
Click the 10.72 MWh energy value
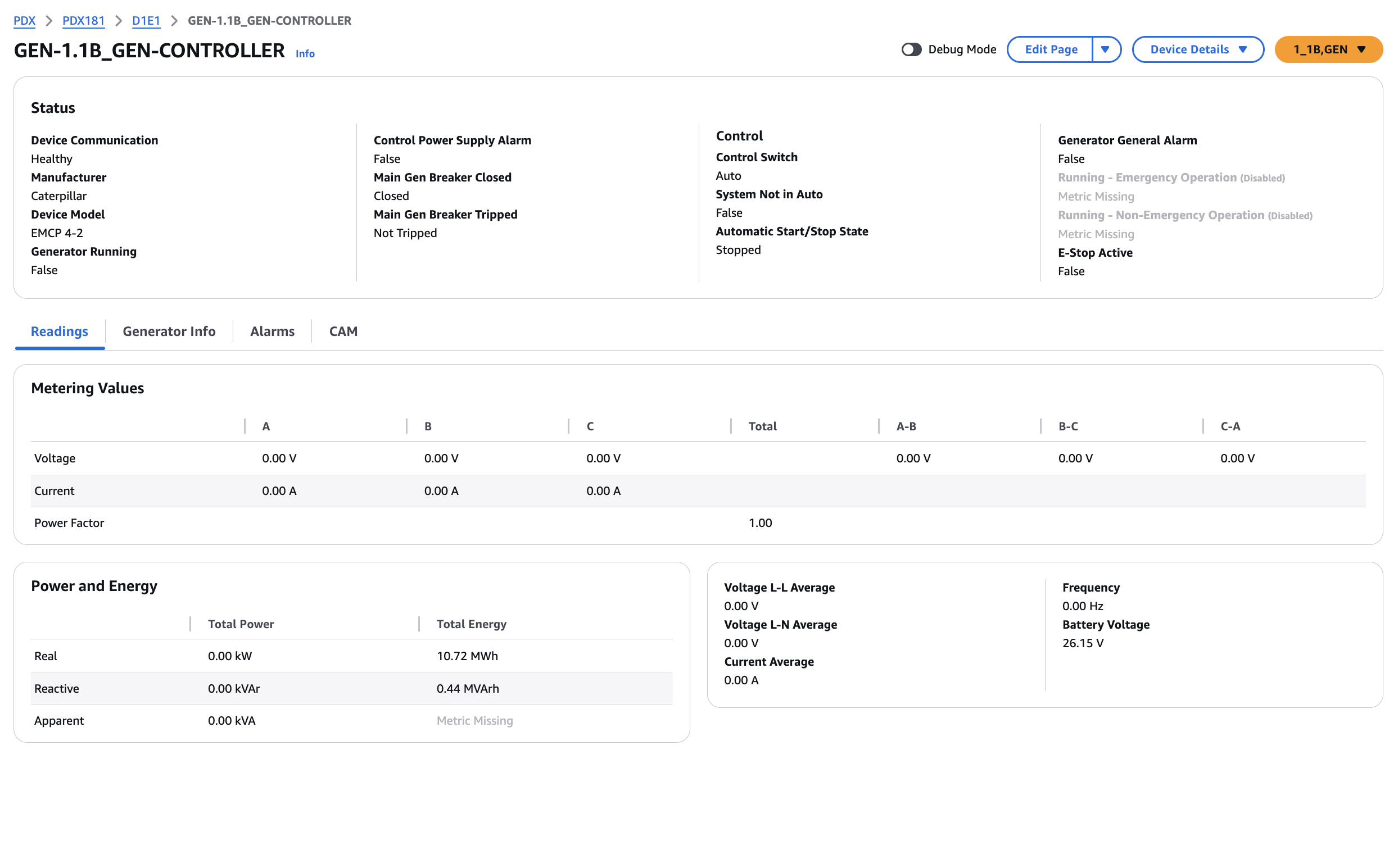tap(467, 656)
